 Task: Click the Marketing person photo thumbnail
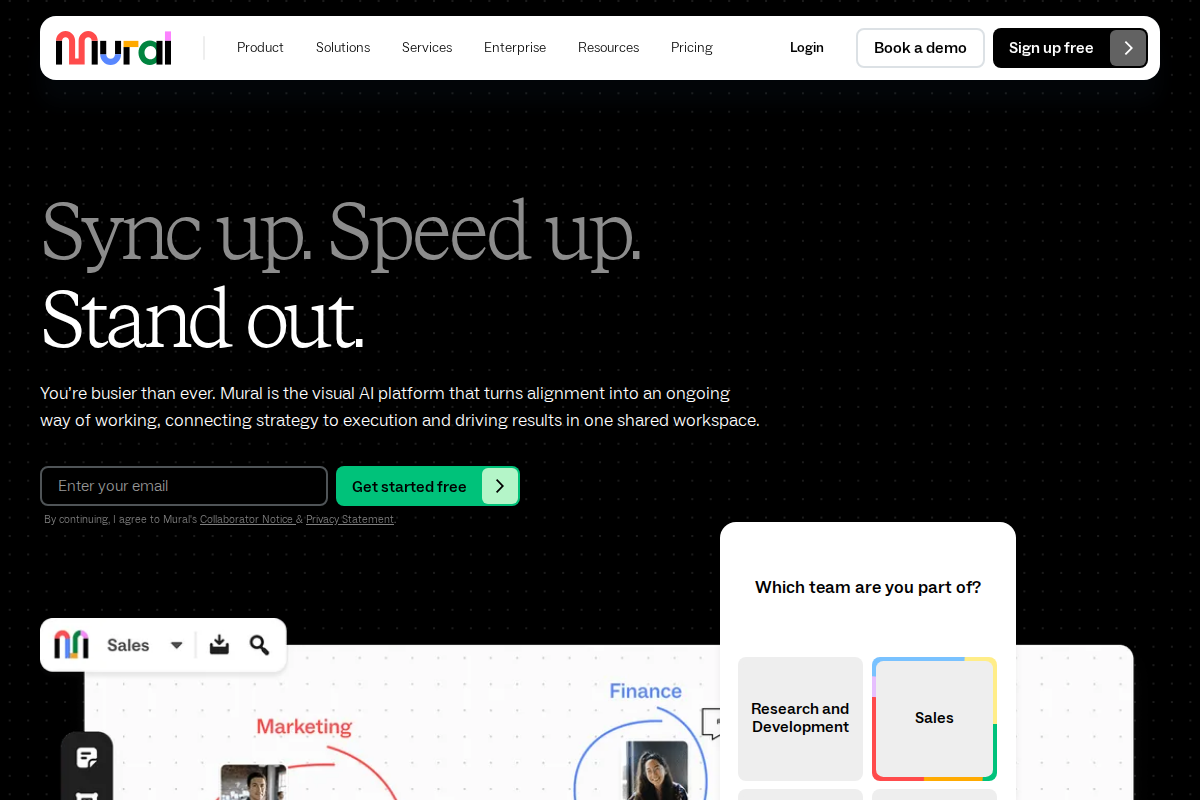tap(253, 782)
